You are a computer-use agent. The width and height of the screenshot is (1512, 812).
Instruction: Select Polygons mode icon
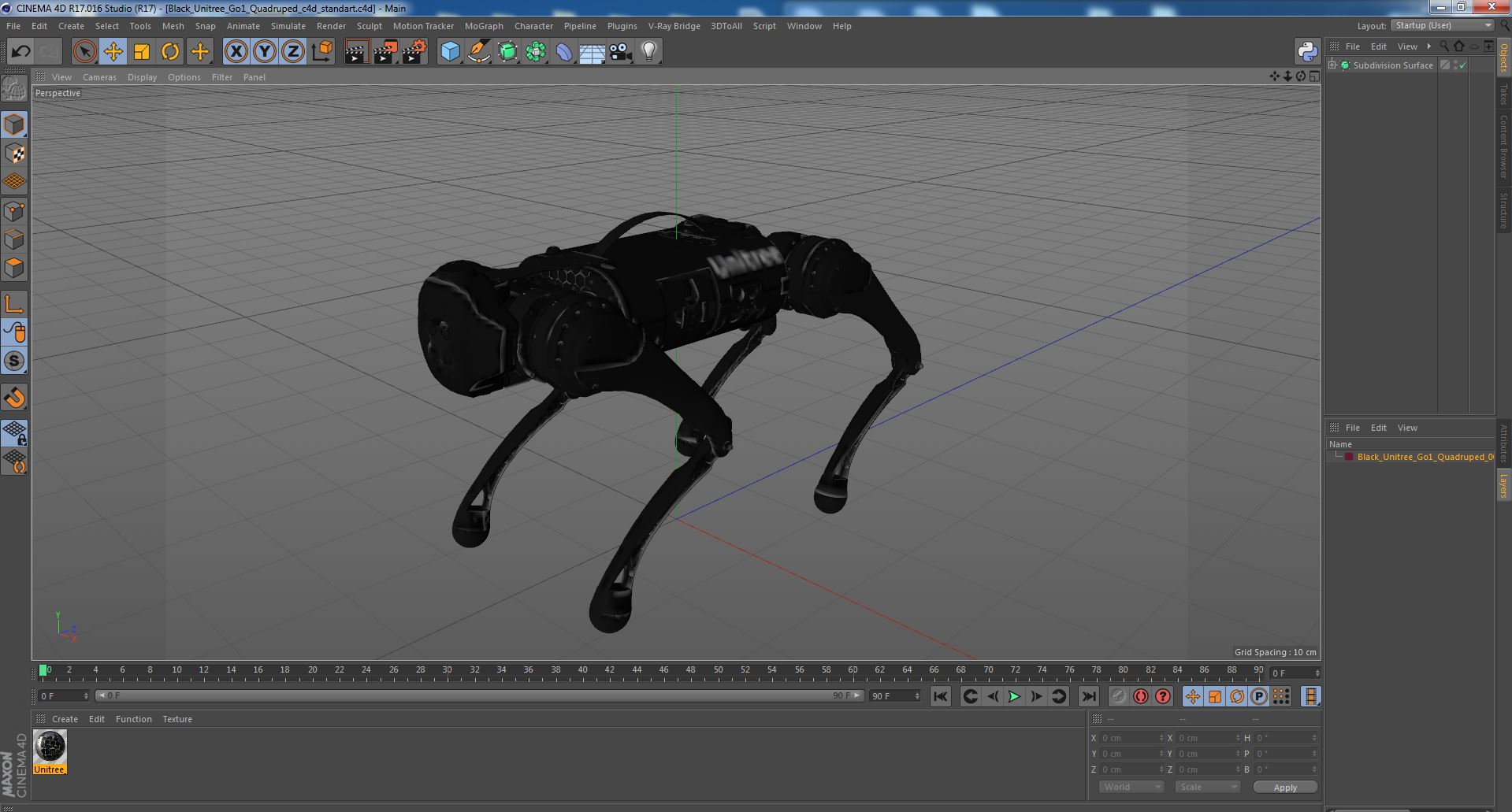(14, 268)
